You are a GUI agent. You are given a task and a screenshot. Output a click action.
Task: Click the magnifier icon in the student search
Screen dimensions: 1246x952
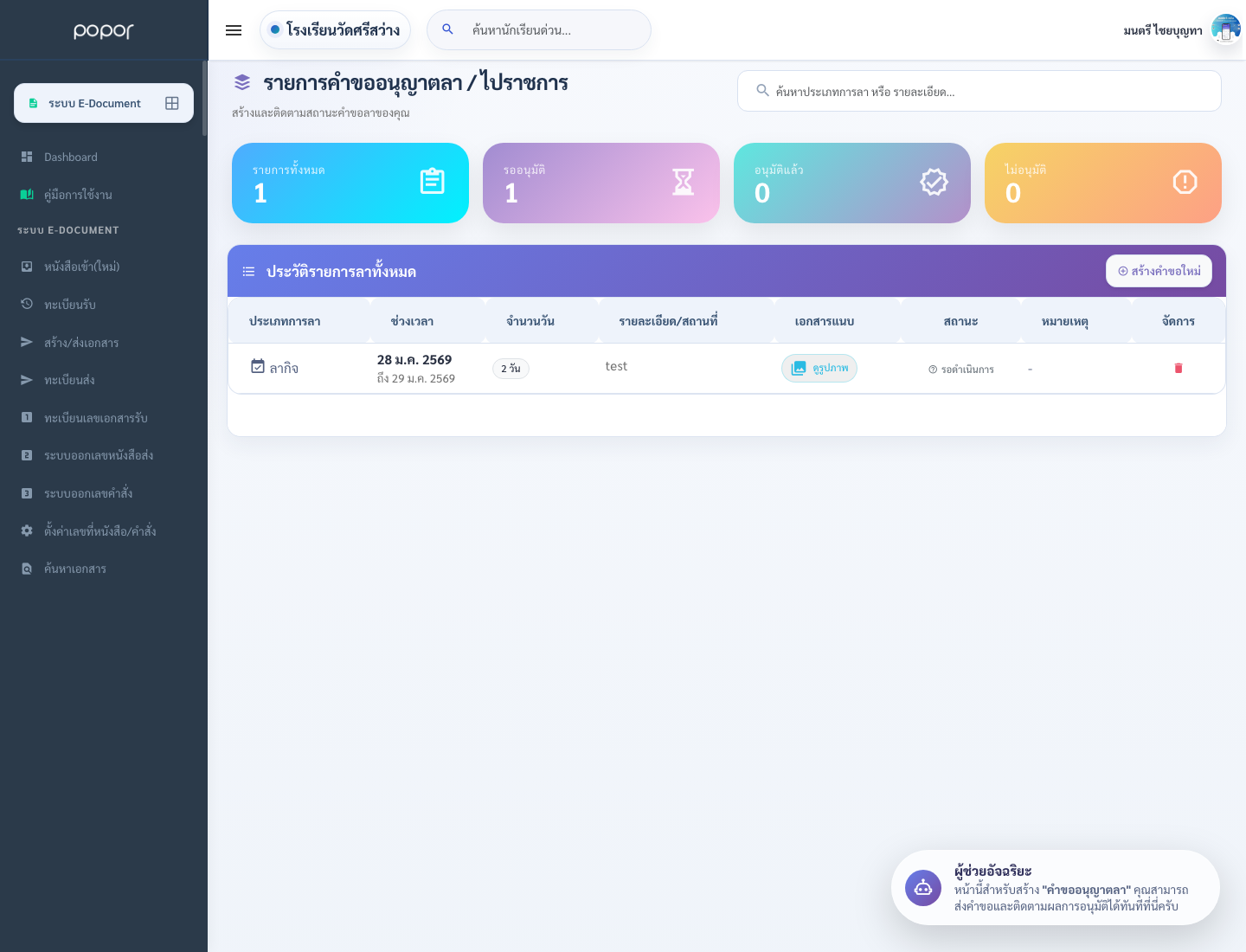click(448, 29)
